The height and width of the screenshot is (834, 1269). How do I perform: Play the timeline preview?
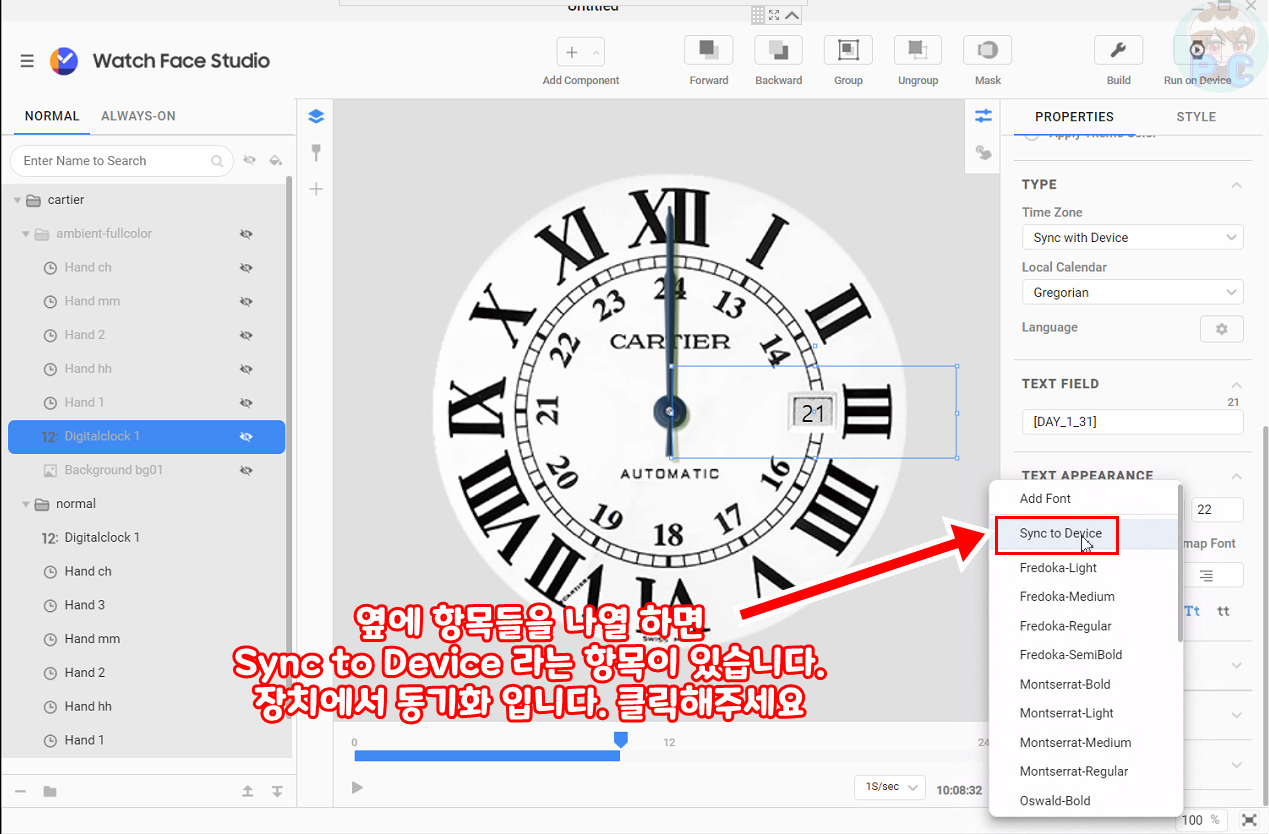(357, 788)
